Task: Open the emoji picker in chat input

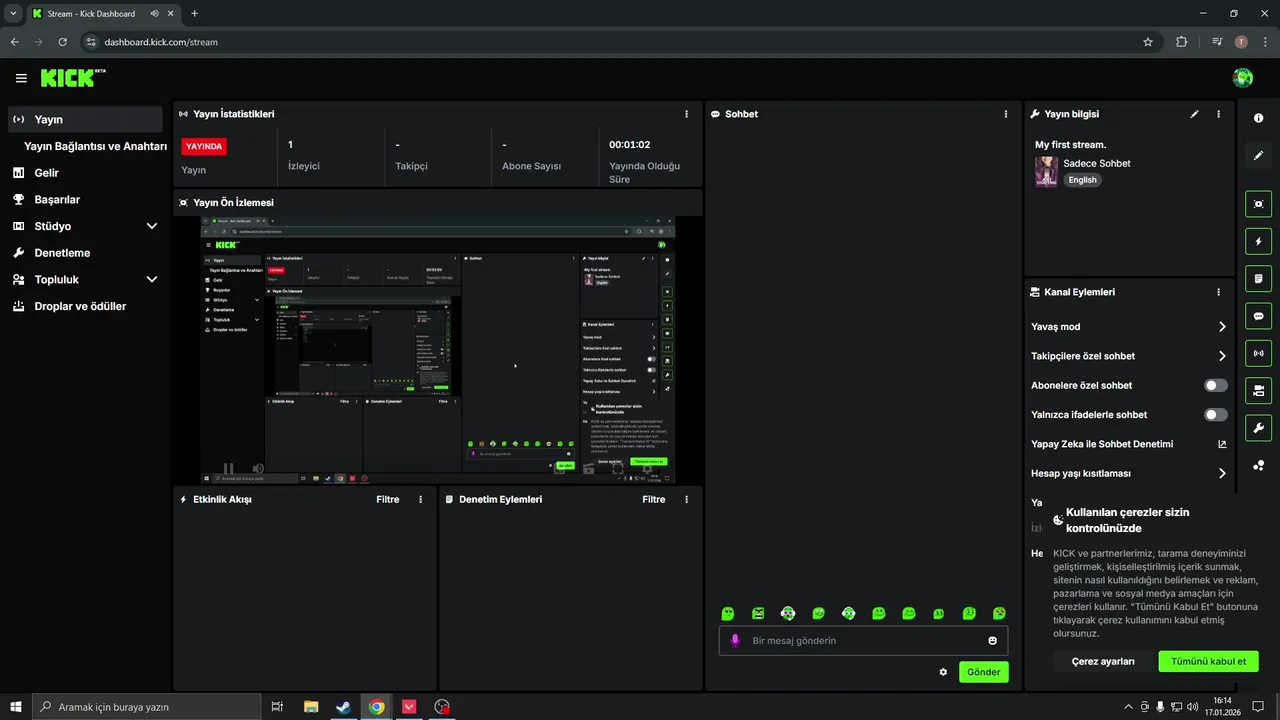Action: (x=993, y=641)
